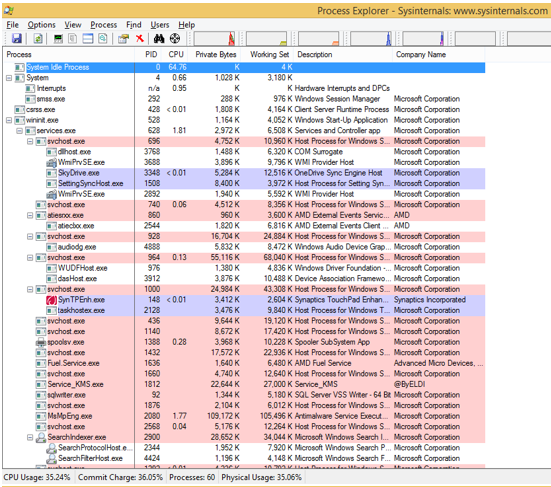Open the File menu
Image resolution: width=551 pixels, height=487 pixels.
12,25
